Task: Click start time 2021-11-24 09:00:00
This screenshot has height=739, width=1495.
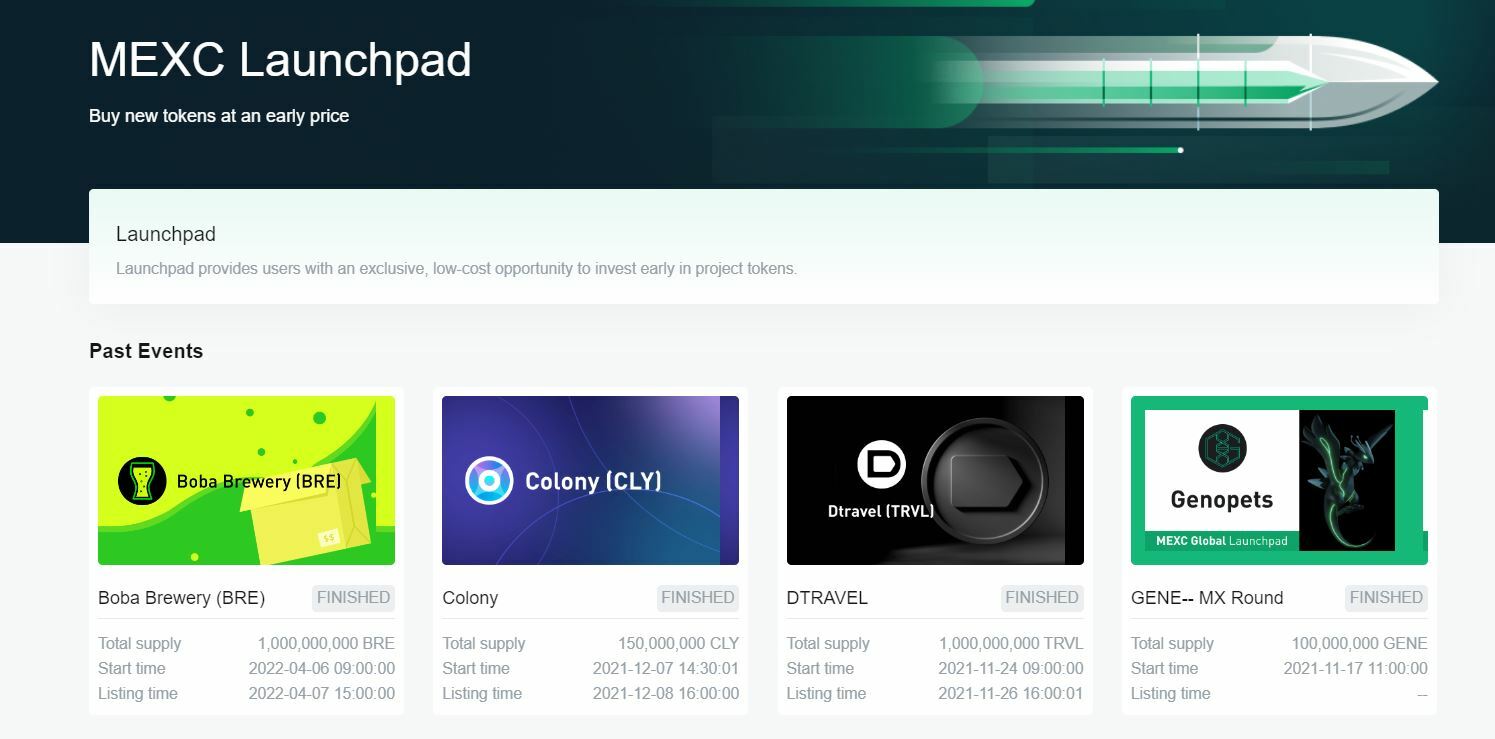Action: pos(1011,668)
